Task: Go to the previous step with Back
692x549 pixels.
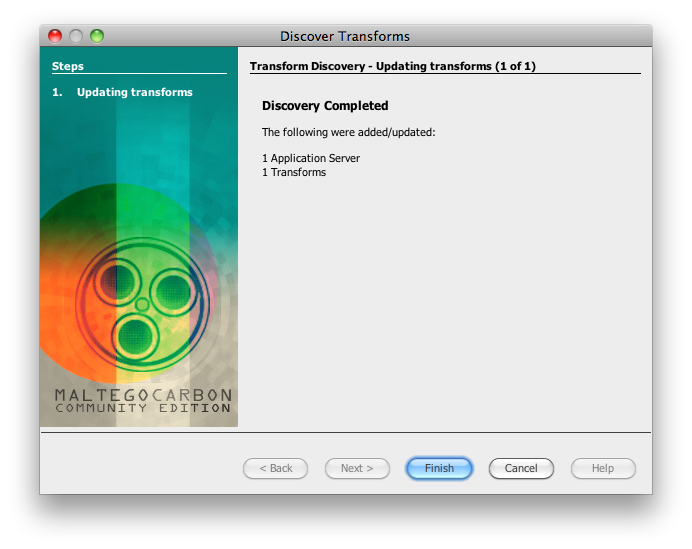Action: [275, 468]
